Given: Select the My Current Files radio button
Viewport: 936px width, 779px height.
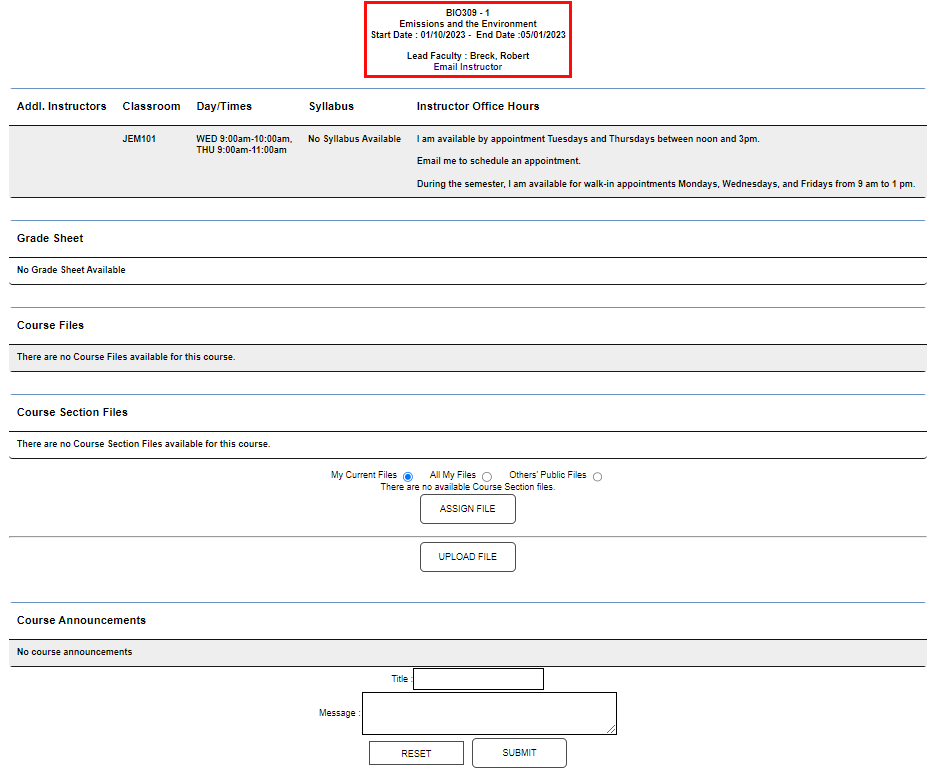Looking at the screenshot, I should click(x=408, y=477).
